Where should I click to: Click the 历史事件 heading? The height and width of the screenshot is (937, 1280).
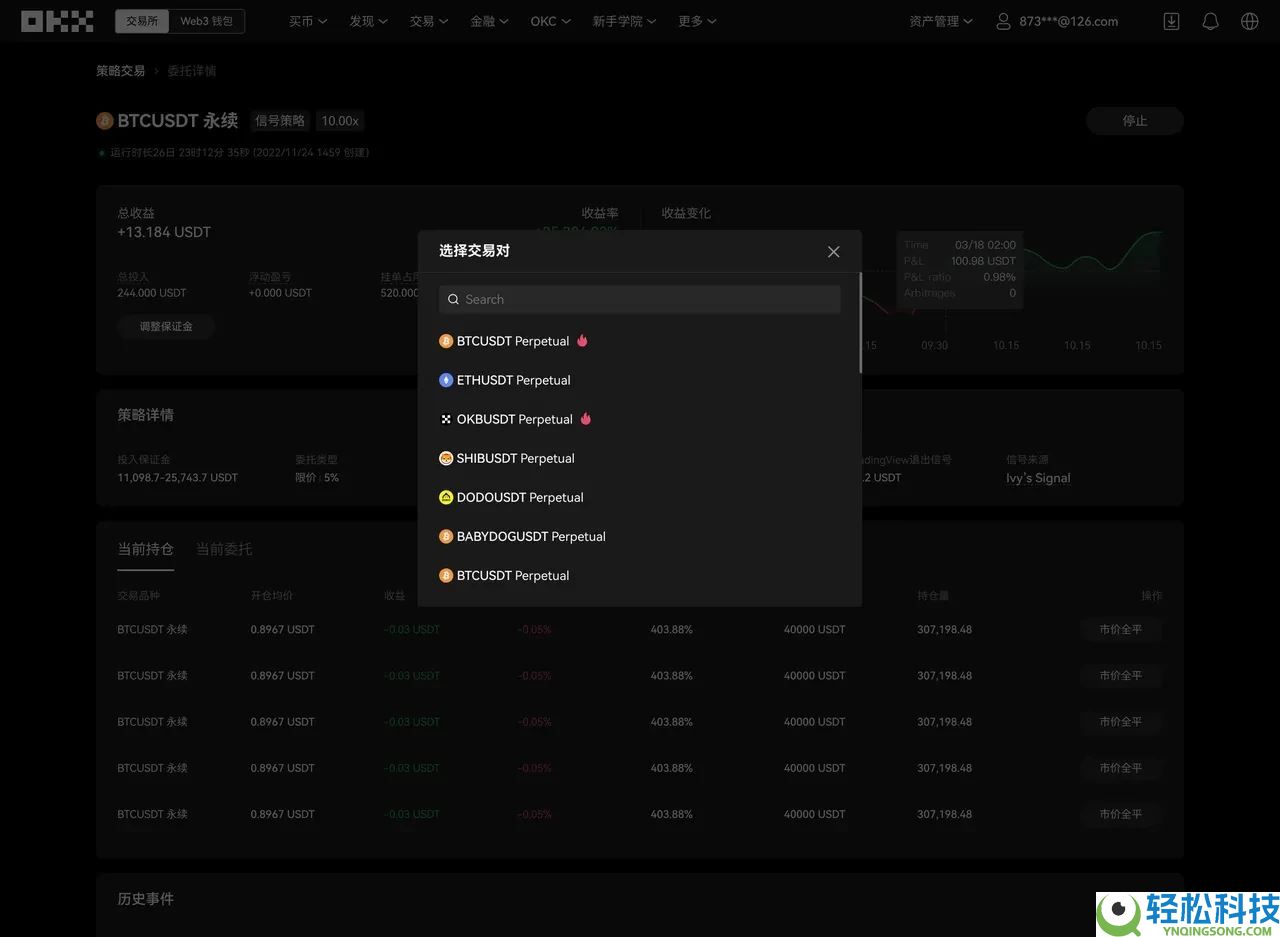point(146,899)
